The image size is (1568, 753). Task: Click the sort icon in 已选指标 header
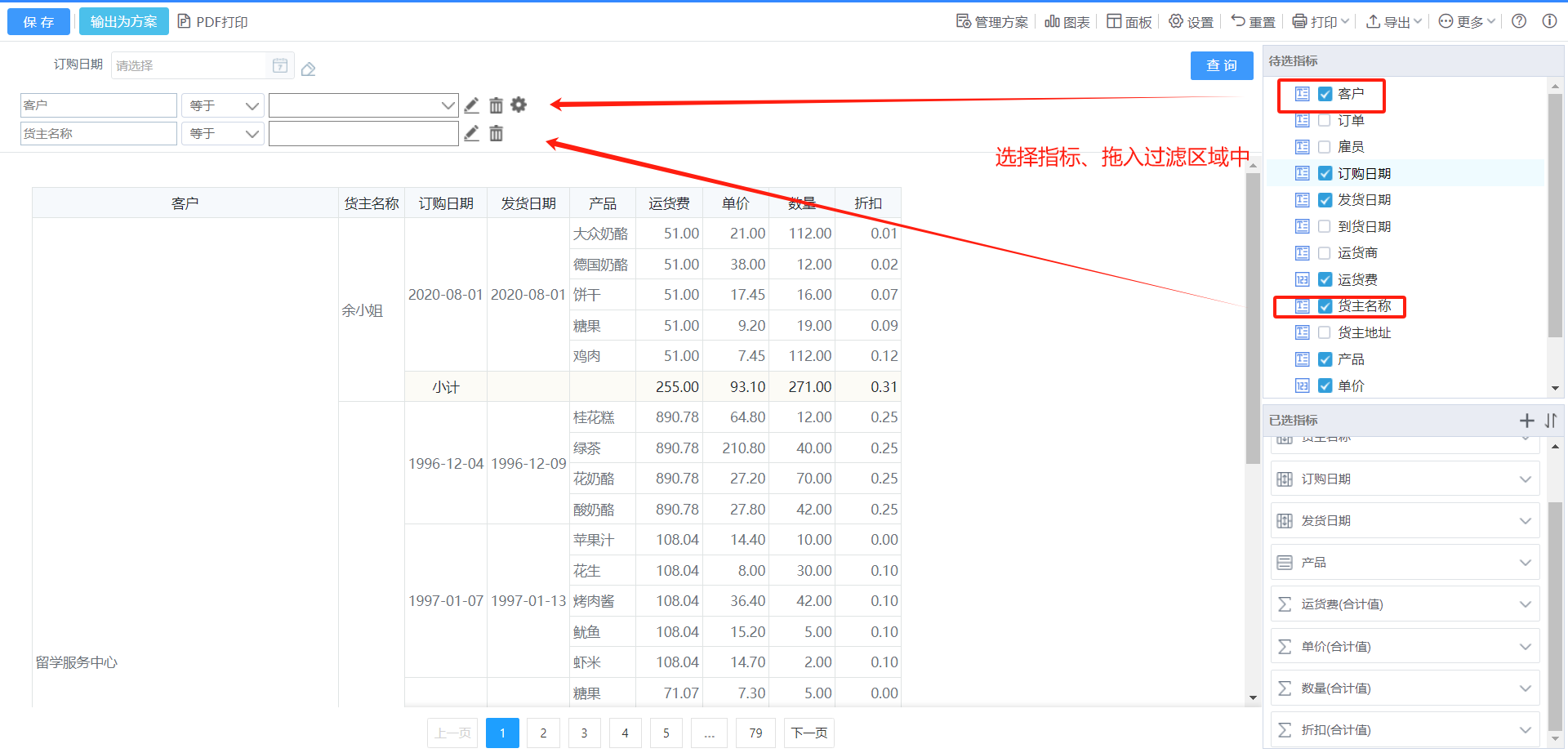[1550, 421]
